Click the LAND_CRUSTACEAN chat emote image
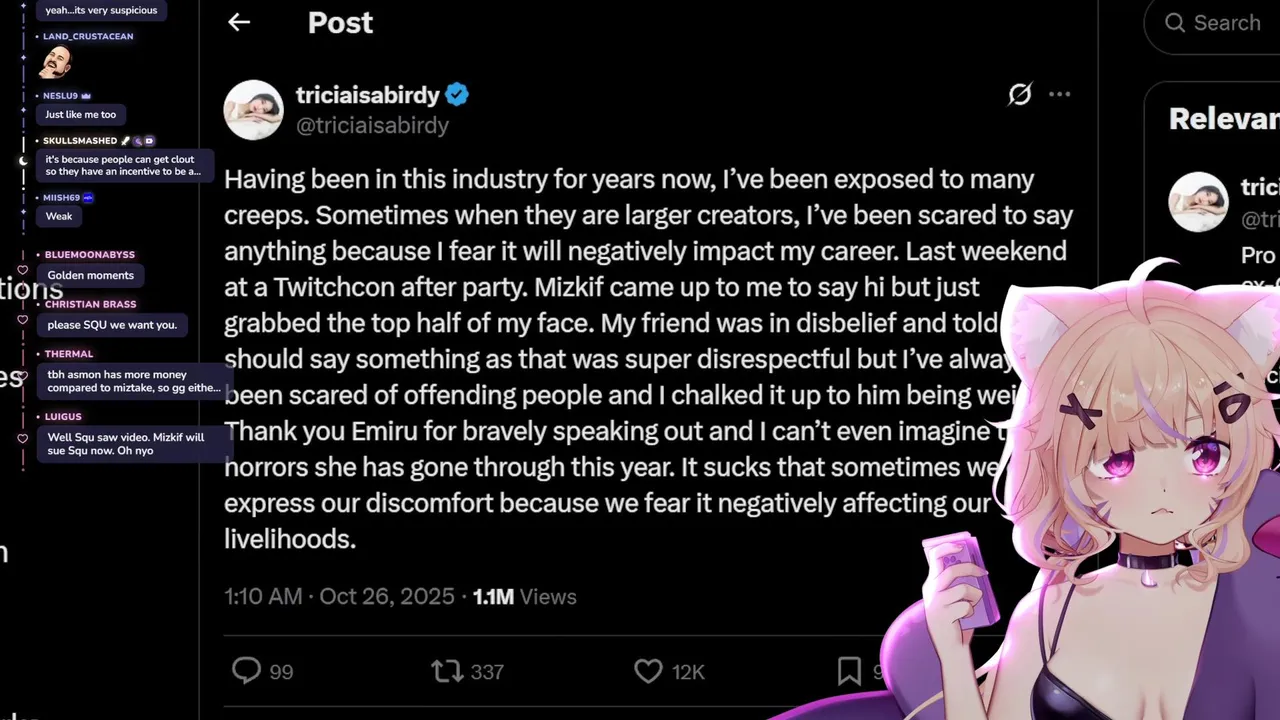The height and width of the screenshot is (720, 1280). pyautogui.click(x=55, y=62)
